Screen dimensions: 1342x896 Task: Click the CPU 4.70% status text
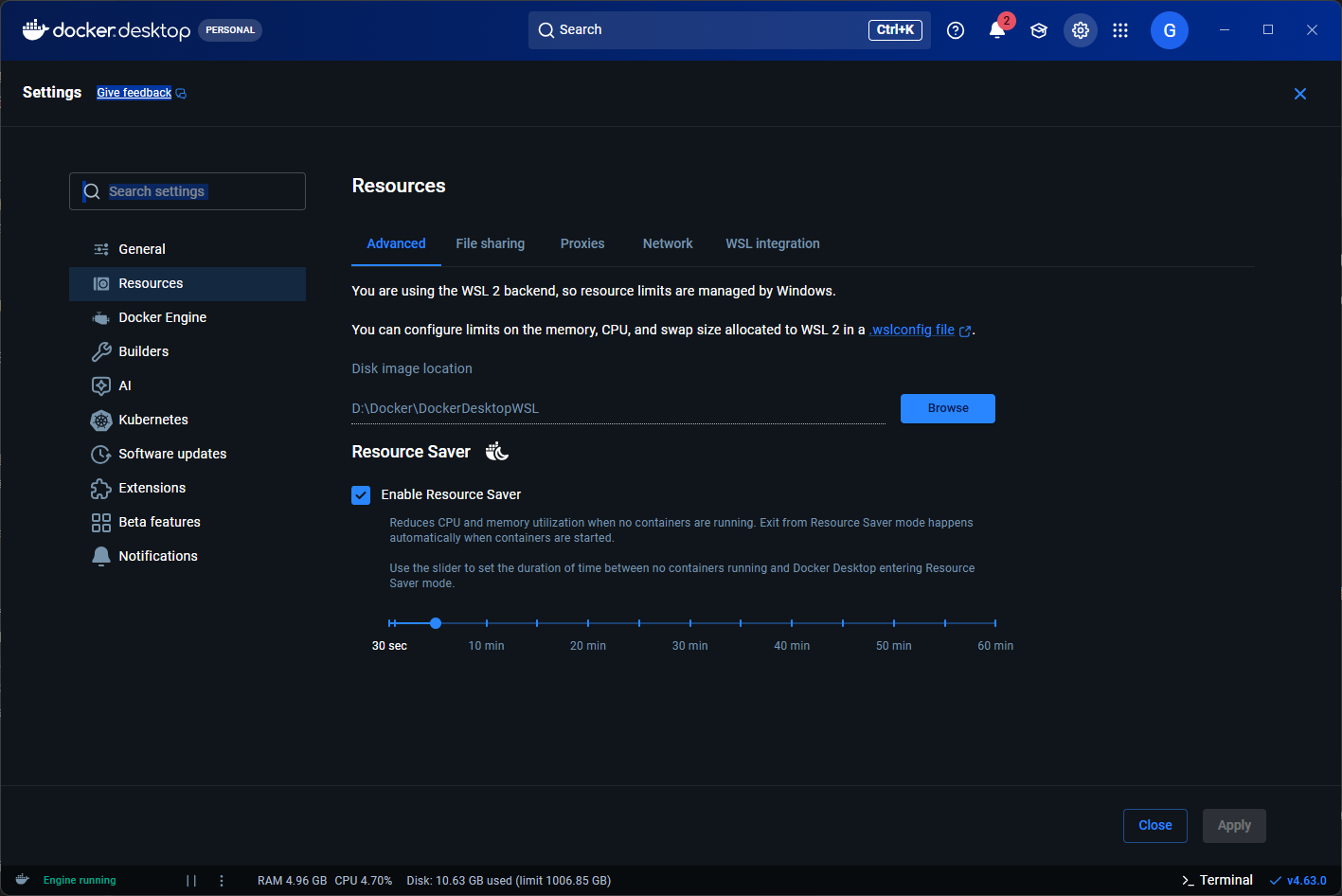coord(364,881)
